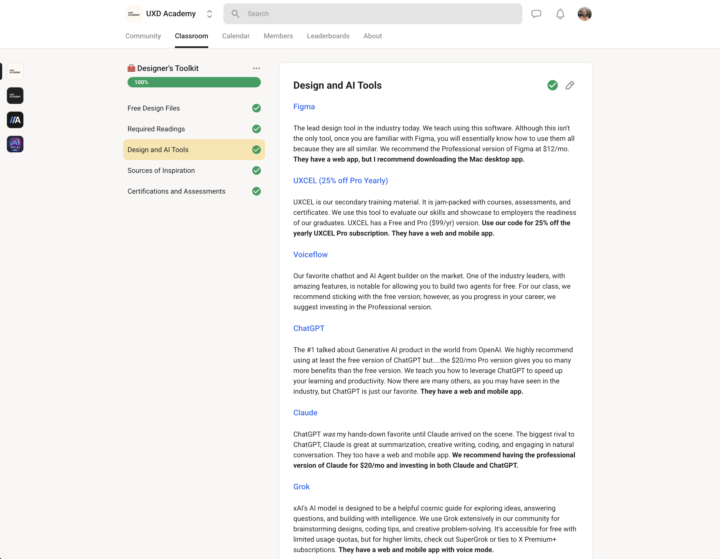The width and height of the screenshot is (720, 559).
Task: Toggle Design and AI Tools completion check in list
Action: coord(257,150)
